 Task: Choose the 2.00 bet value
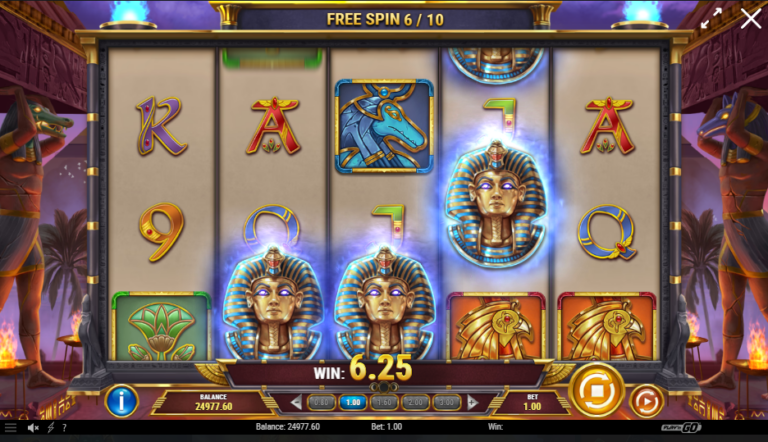click(415, 402)
